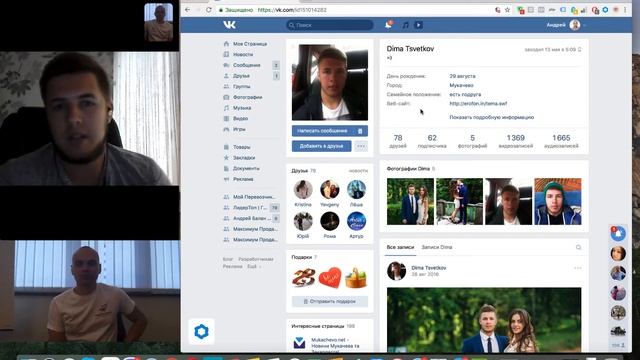Click the 62 подписчика counter
Viewport: 640px width, 360px height.
(432, 141)
